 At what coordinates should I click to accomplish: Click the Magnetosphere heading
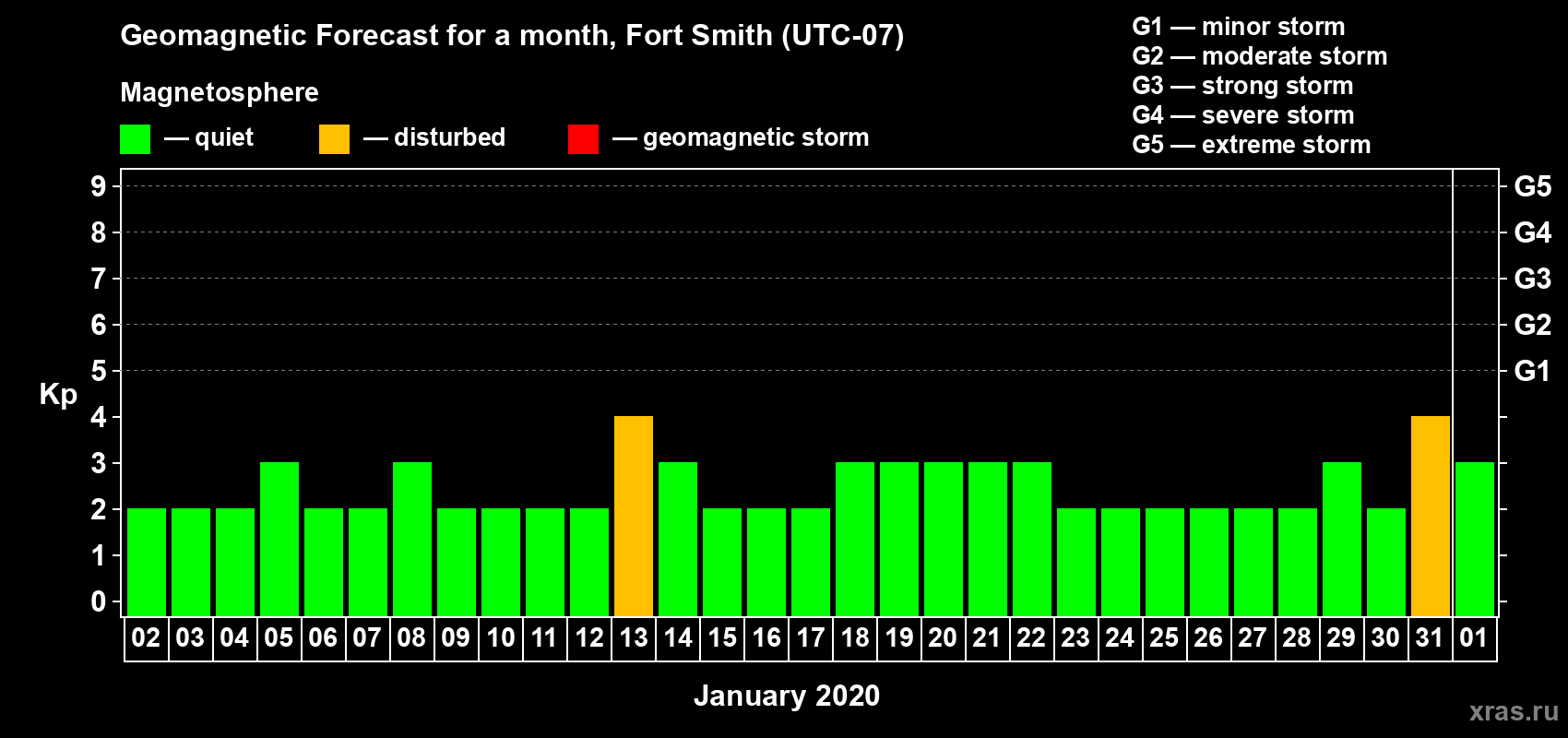(220, 93)
